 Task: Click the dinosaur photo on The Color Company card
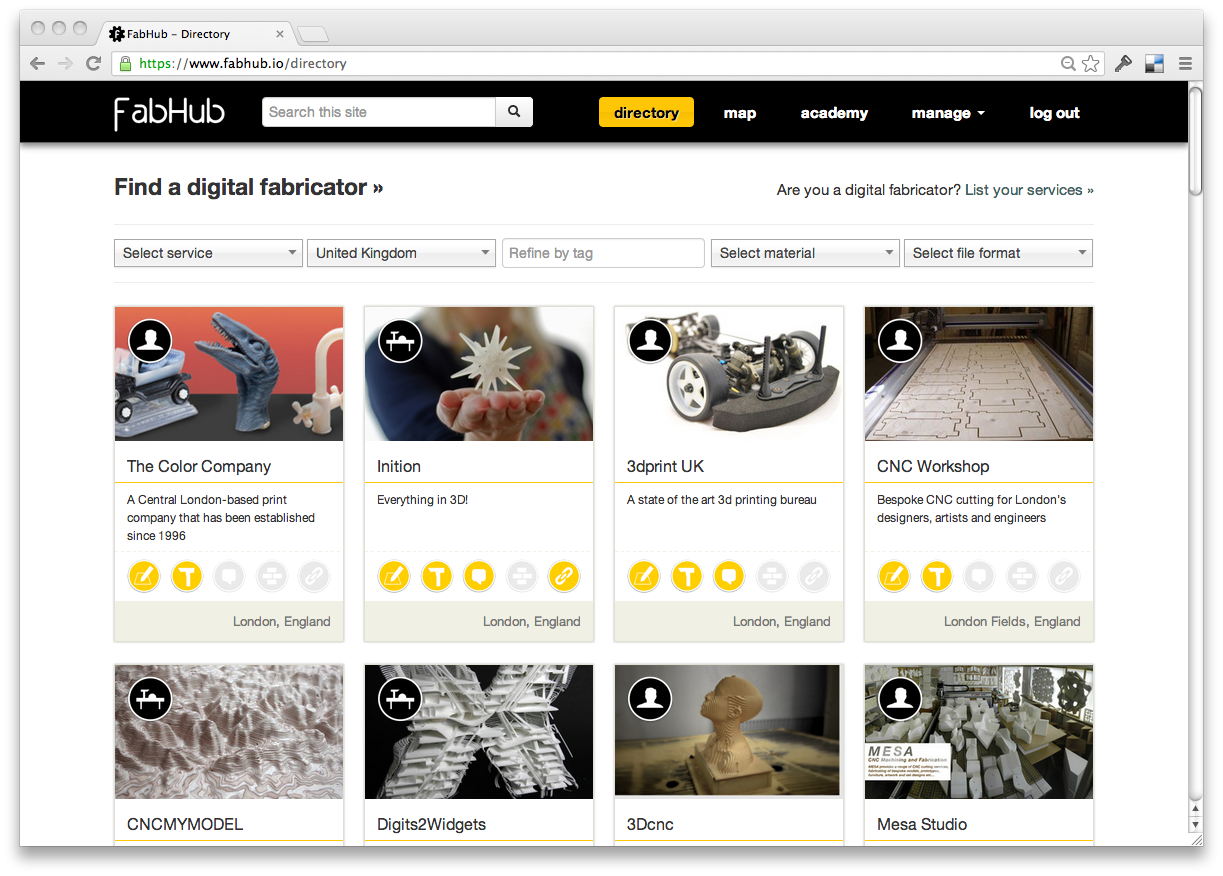[x=229, y=374]
